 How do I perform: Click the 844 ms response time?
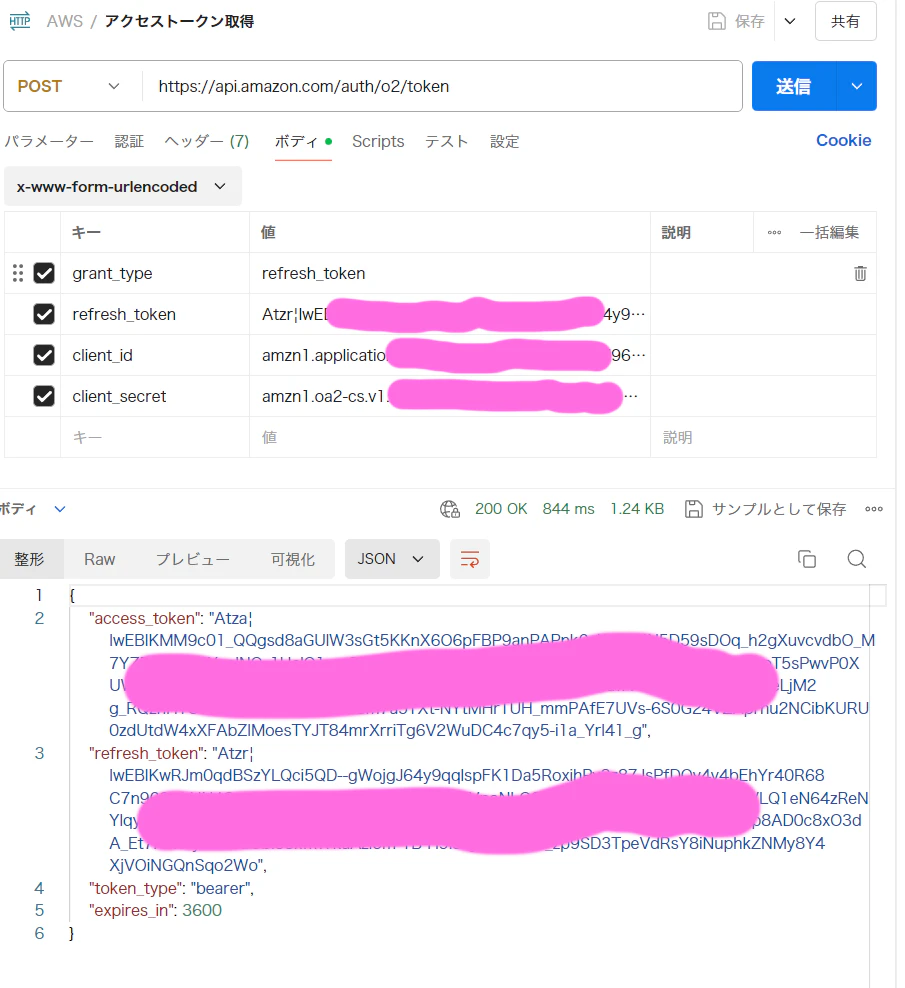(568, 508)
